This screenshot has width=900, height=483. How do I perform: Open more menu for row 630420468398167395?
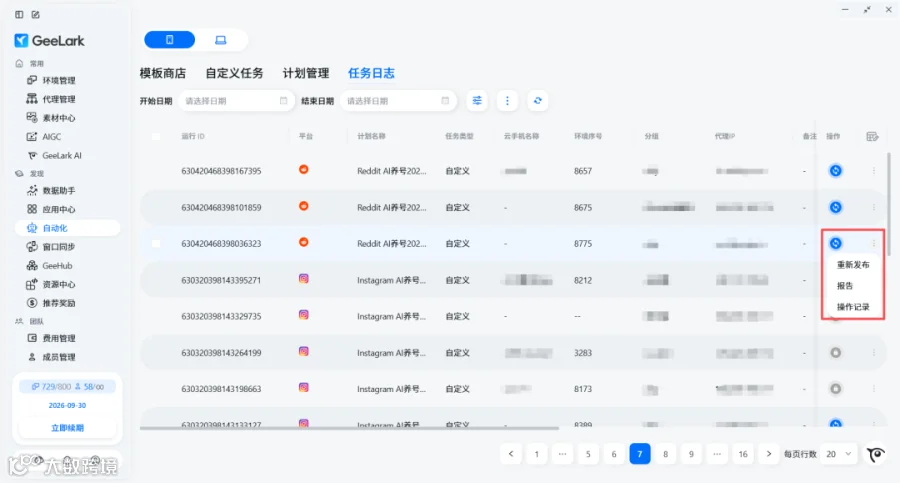(x=874, y=171)
